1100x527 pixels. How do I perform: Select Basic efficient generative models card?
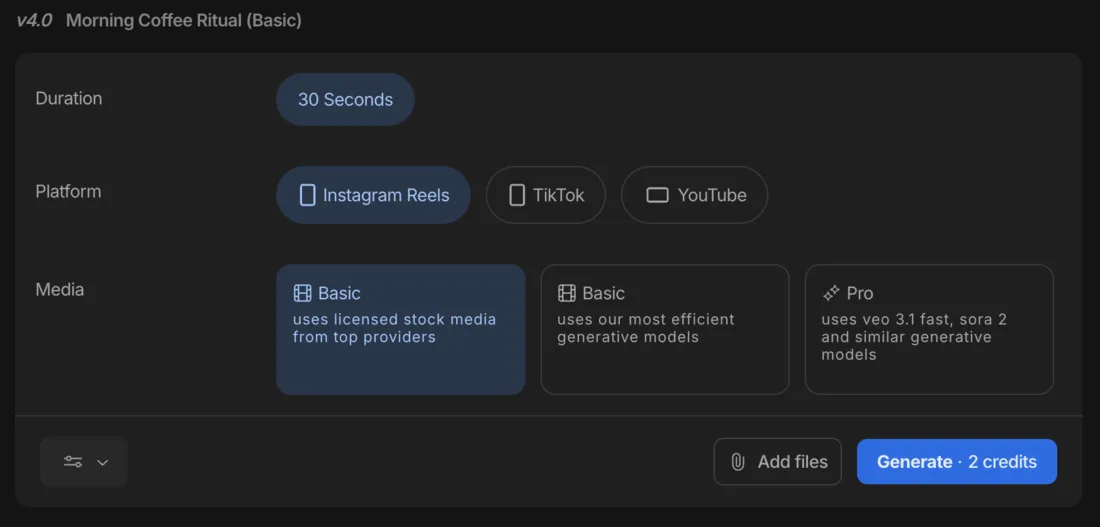(665, 329)
